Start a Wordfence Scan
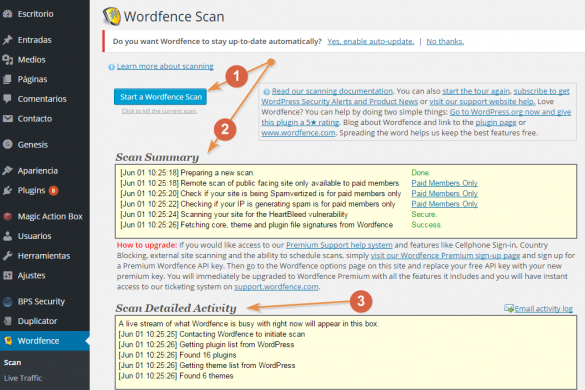 click(160, 97)
